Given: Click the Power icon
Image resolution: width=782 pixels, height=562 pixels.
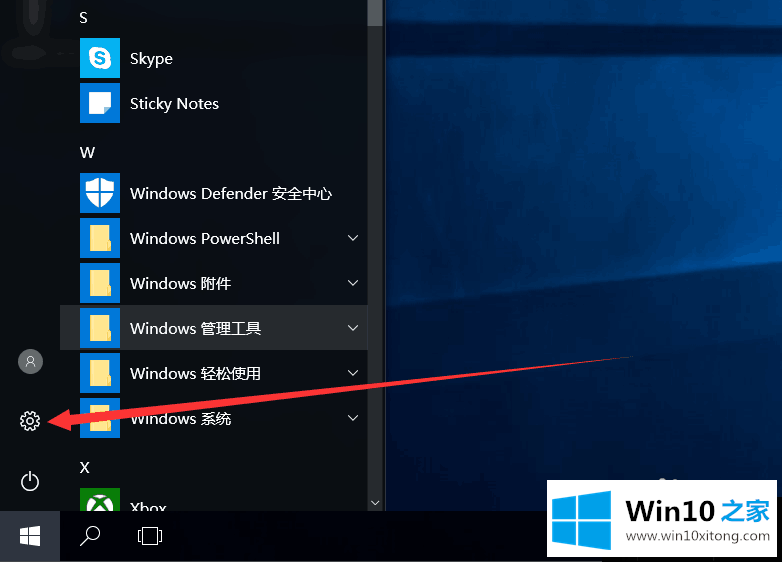Looking at the screenshot, I should (x=30, y=481).
